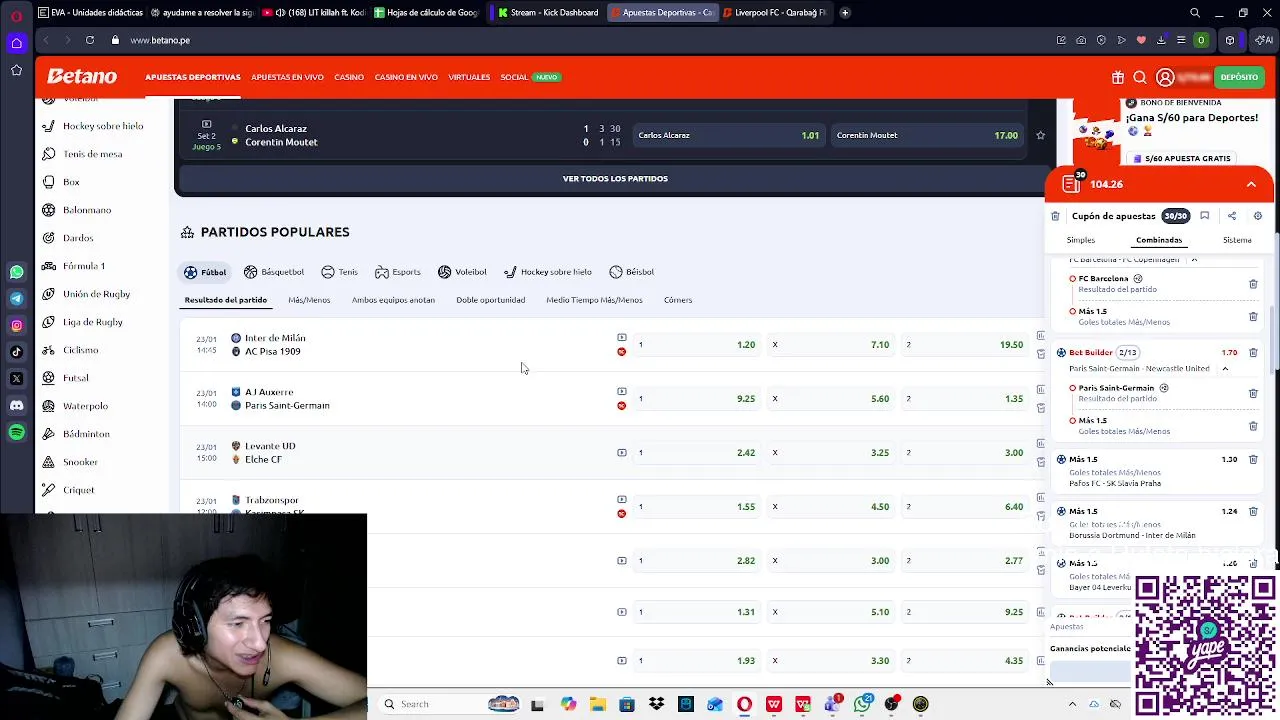Open X Twitter in Opera sidebar
The image size is (1280, 720).
coord(17,379)
